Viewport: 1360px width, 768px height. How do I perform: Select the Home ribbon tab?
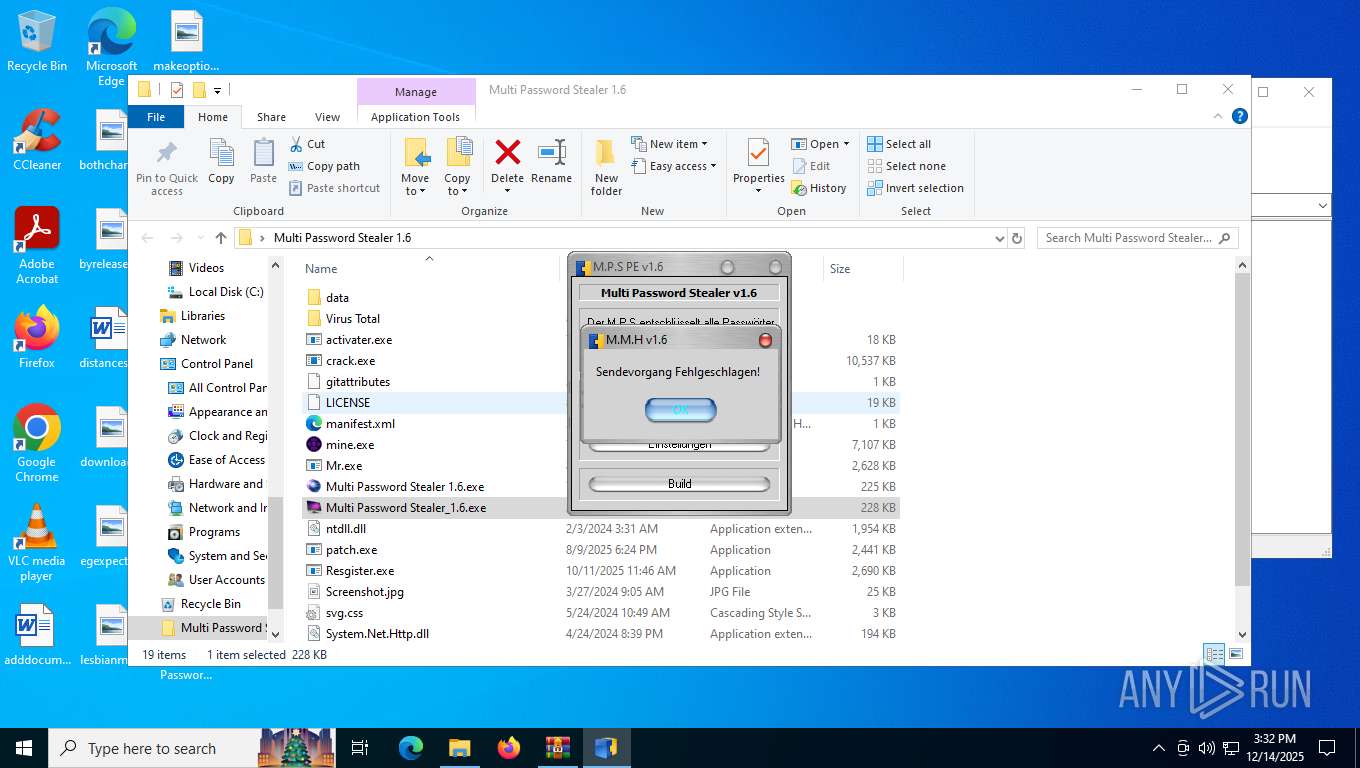(213, 117)
